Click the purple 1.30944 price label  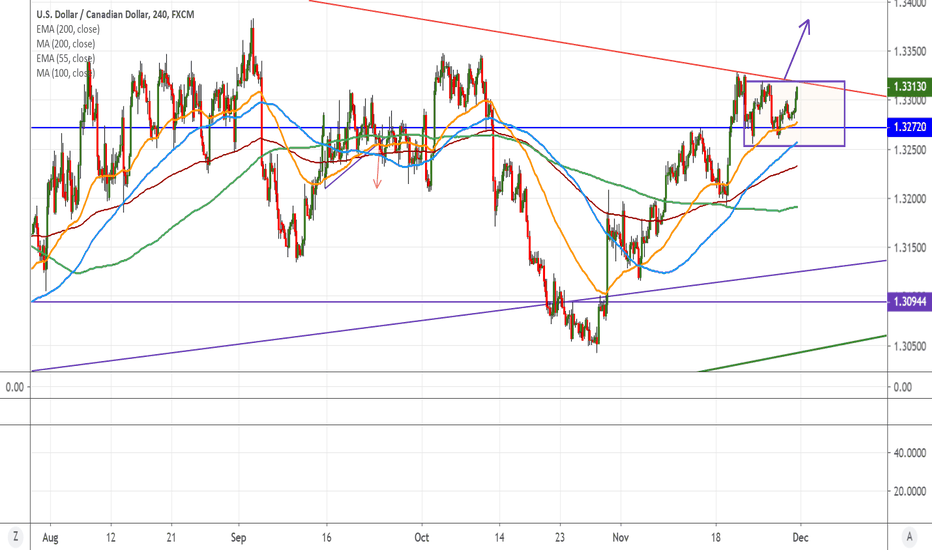[x=909, y=301]
